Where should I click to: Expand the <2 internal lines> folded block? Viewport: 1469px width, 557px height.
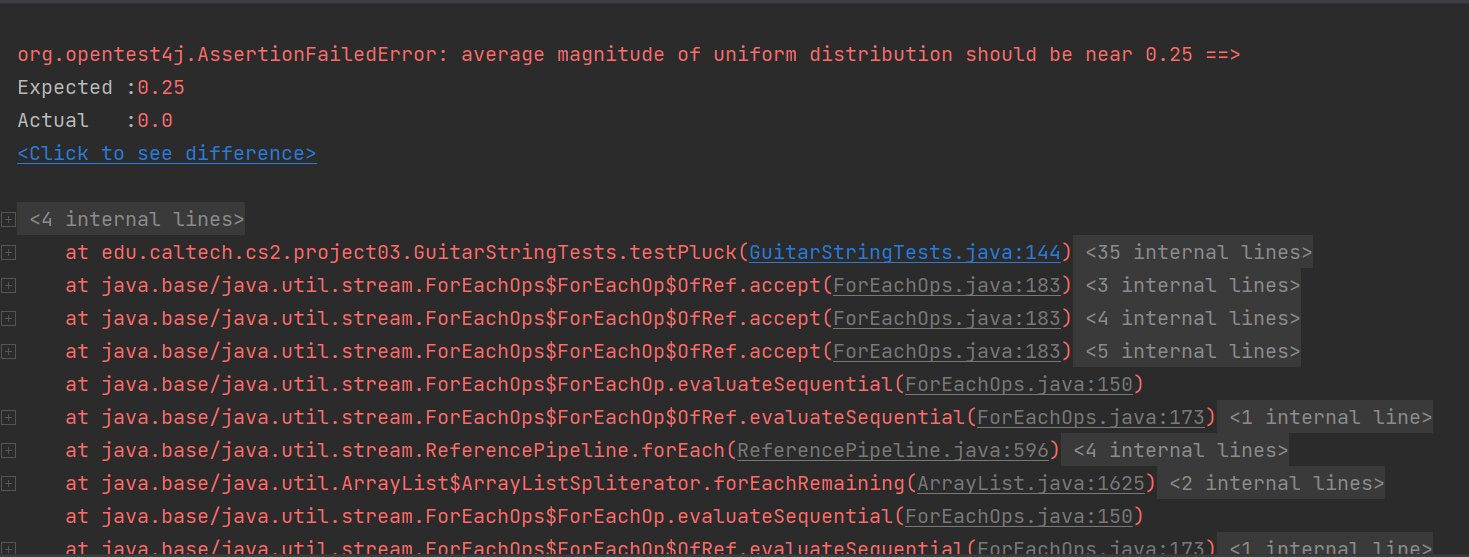(1275, 483)
